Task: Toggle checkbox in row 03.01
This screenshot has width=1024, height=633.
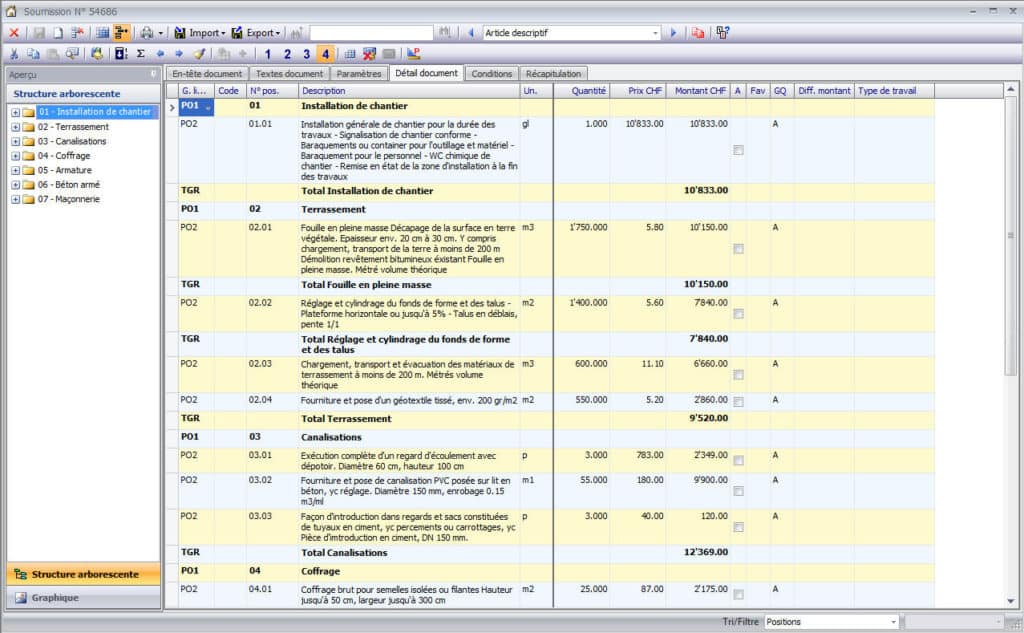Action: click(738, 461)
